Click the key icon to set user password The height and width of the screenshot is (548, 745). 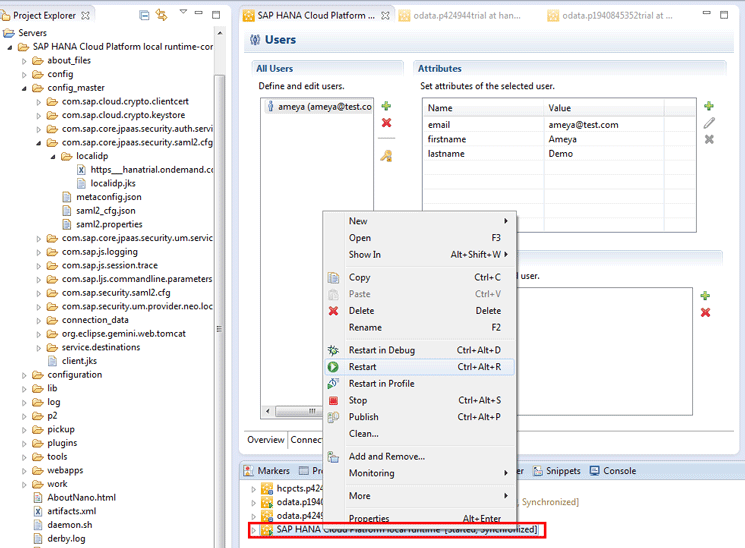386,155
